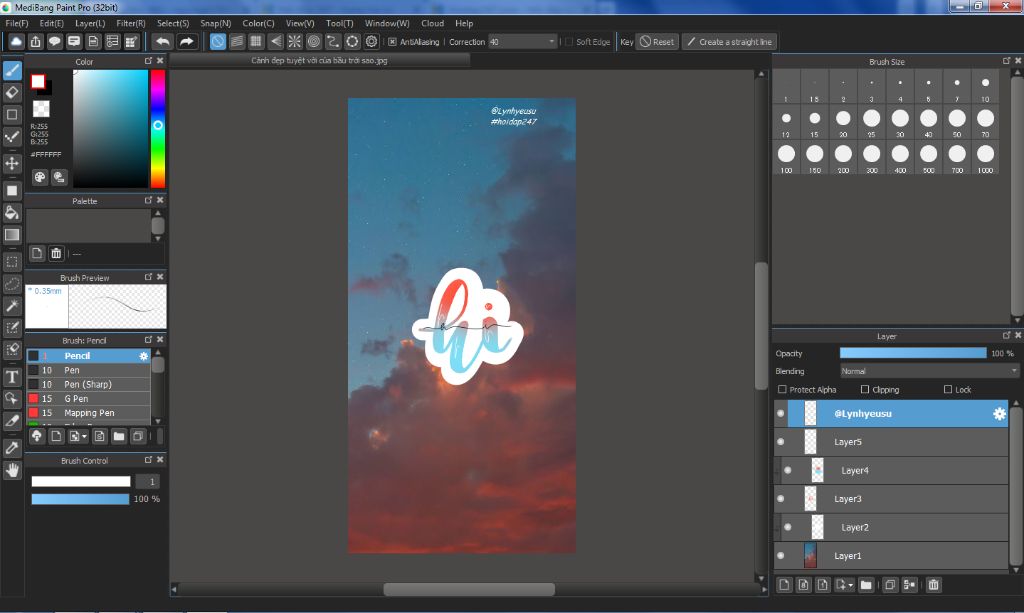Click the hue color strip
Image resolution: width=1024 pixels, height=613 pixels.
point(157,129)
